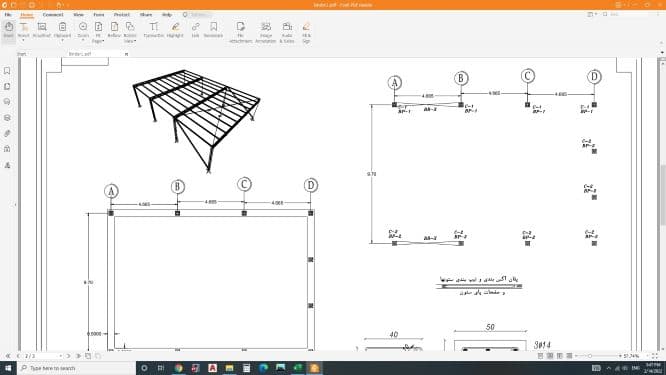The height and width of the screenshot is (375, 666).
Task: Switch to the View tab
Action: pos(79,14)
